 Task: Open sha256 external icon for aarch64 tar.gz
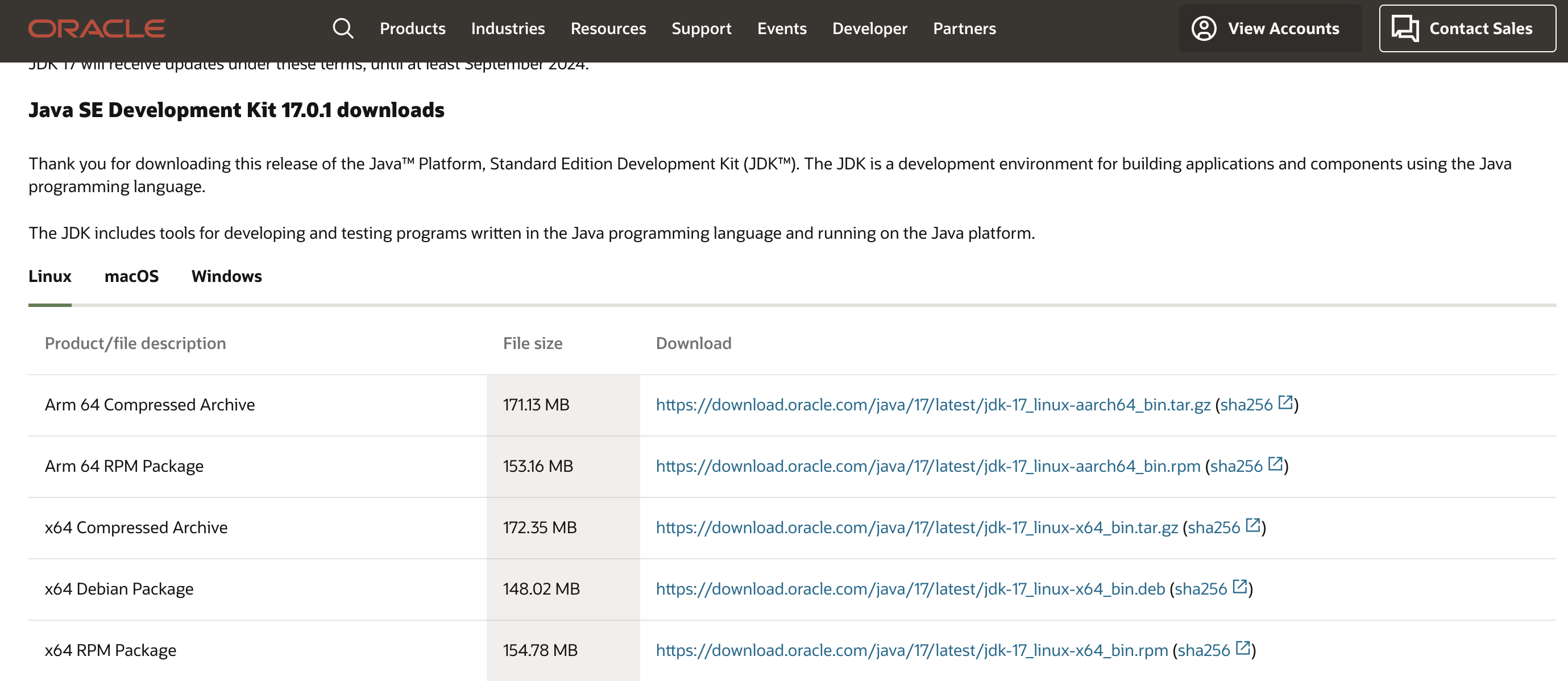1285,403
